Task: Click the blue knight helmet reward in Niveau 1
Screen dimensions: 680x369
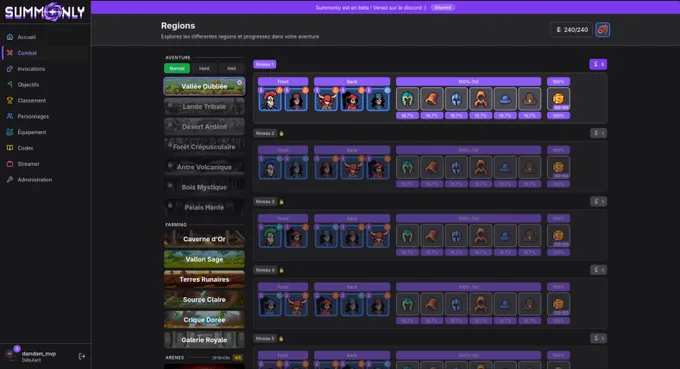Action: click(x=456, y=99)
